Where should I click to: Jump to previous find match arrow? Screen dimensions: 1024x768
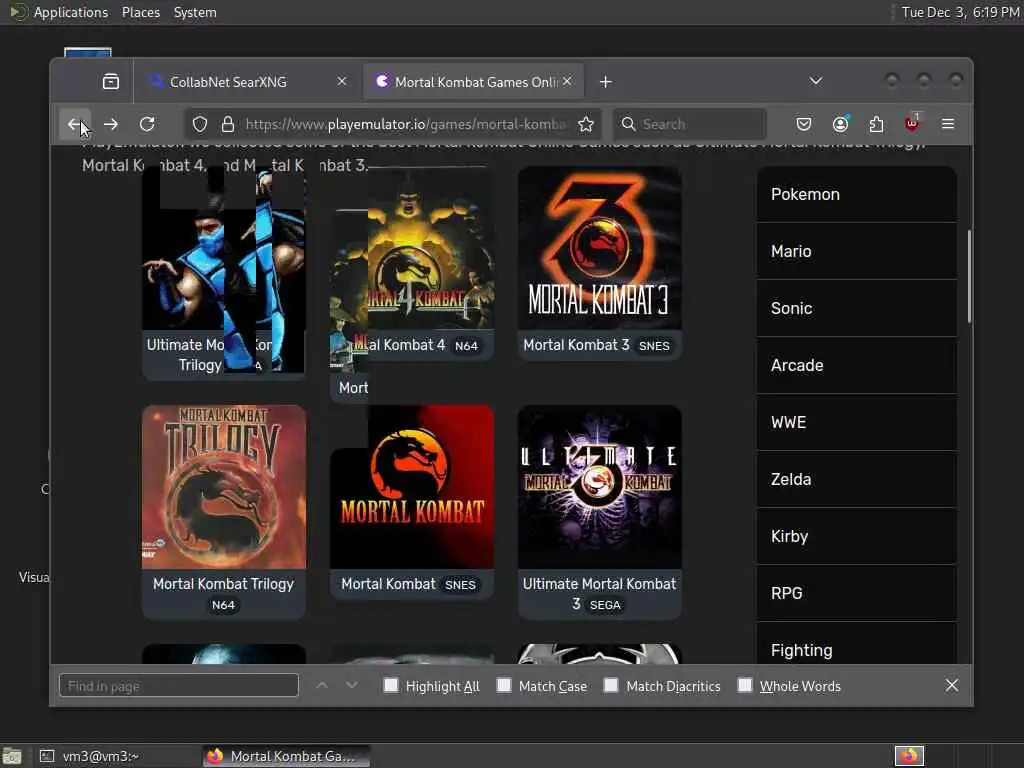(x=321, y=685)
